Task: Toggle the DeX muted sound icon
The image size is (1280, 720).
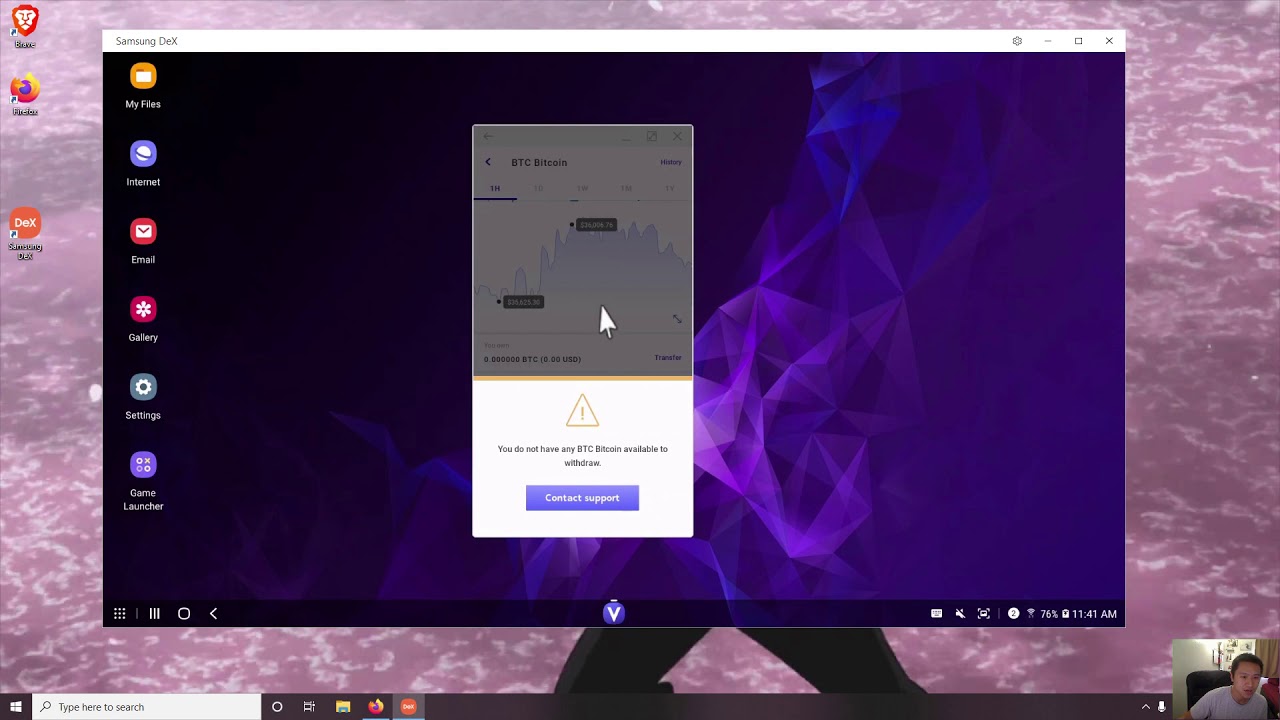Action: pyautogui.click(x=960, y=614)
